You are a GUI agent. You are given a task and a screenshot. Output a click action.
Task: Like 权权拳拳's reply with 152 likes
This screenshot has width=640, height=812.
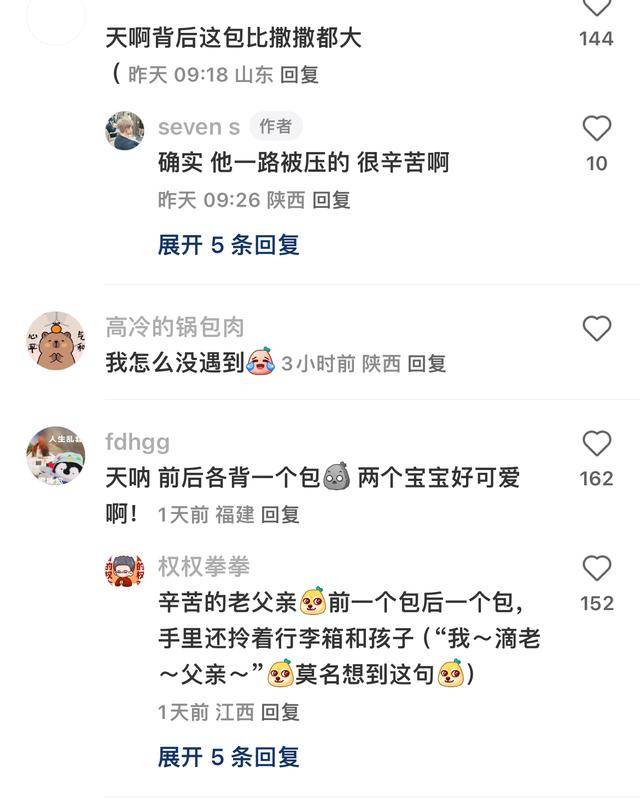coord(597,568)
